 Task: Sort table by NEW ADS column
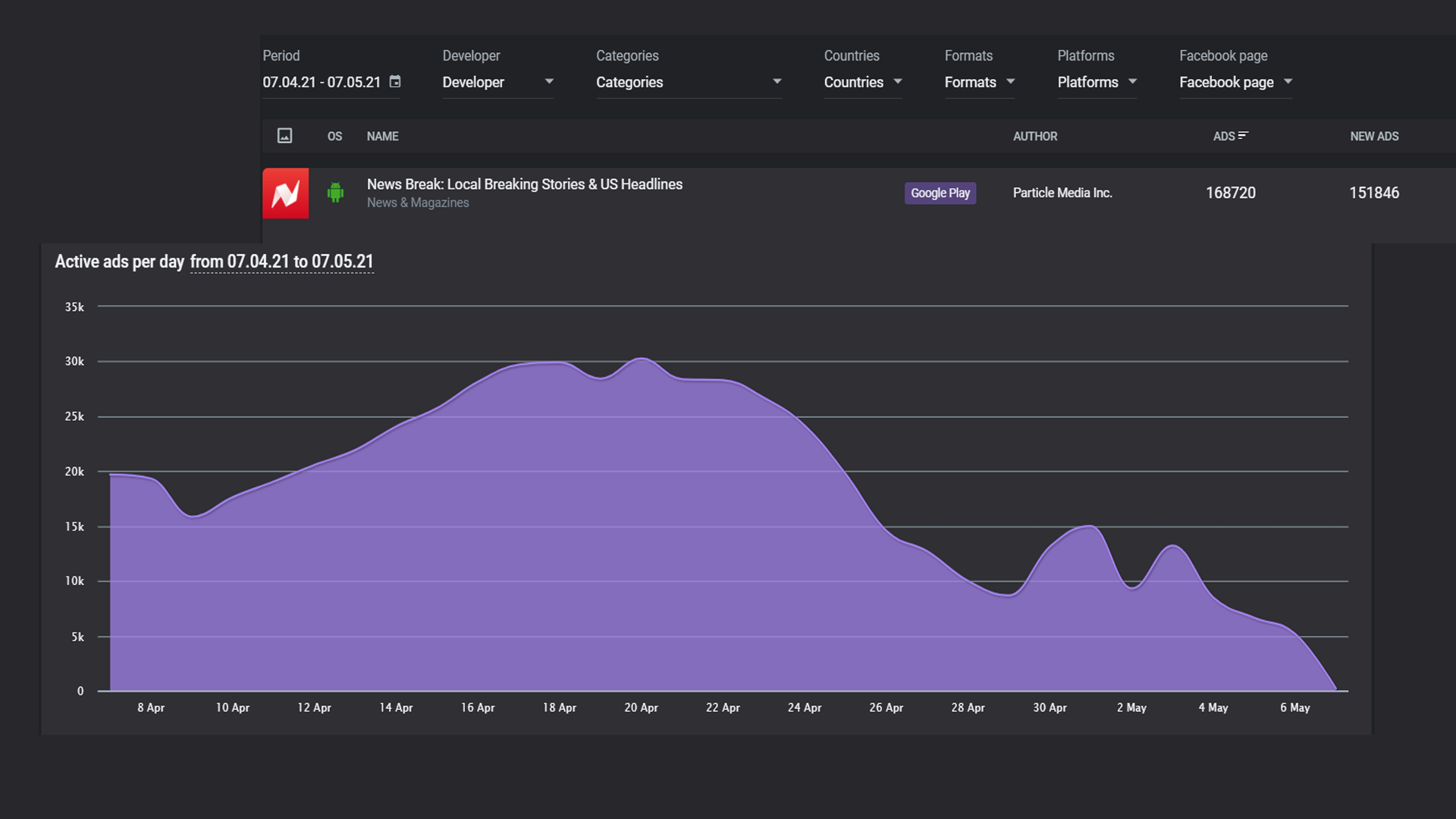[x=1373, y=136]
